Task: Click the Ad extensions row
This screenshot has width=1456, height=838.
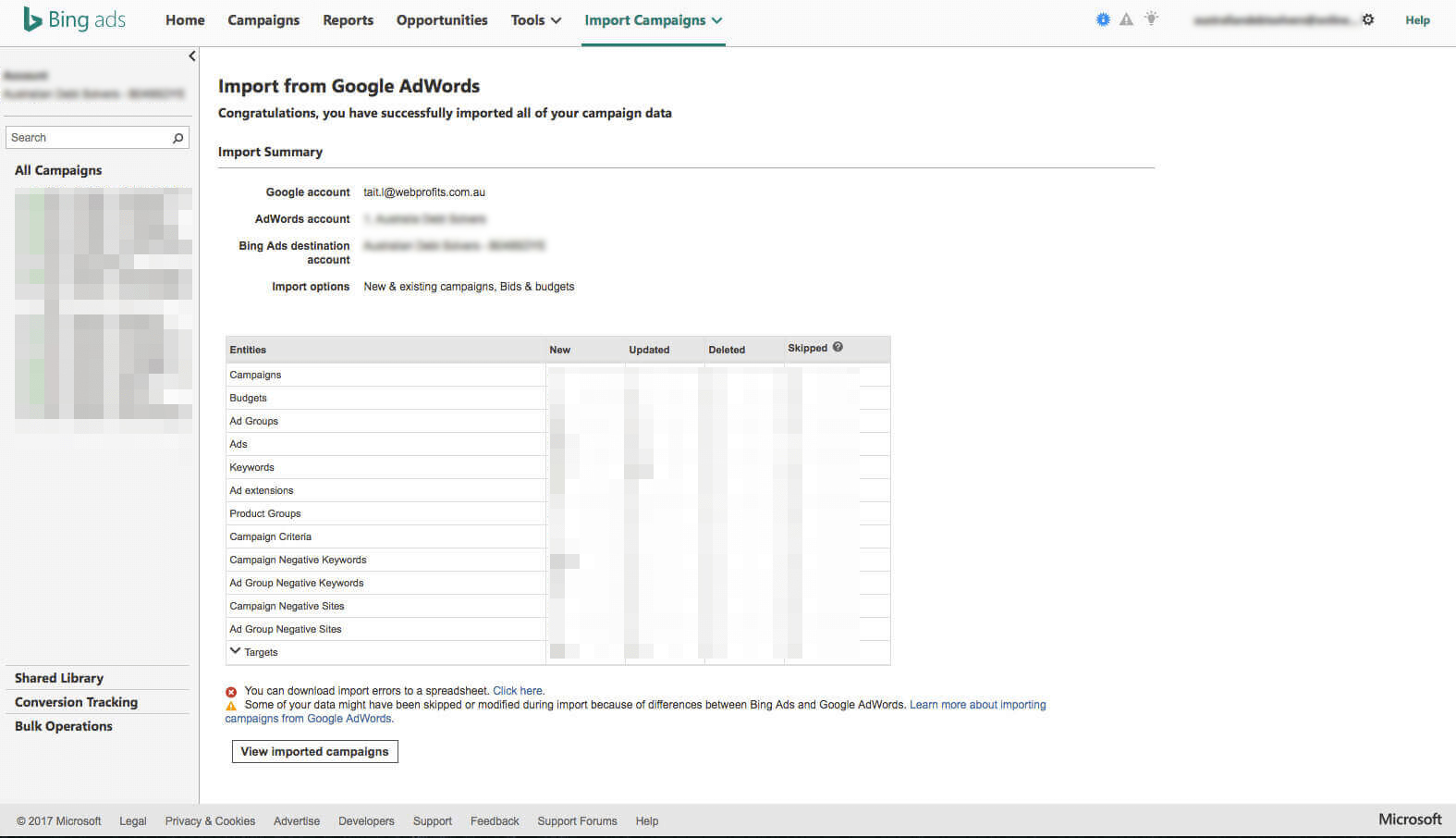Action: click(557, 490)
